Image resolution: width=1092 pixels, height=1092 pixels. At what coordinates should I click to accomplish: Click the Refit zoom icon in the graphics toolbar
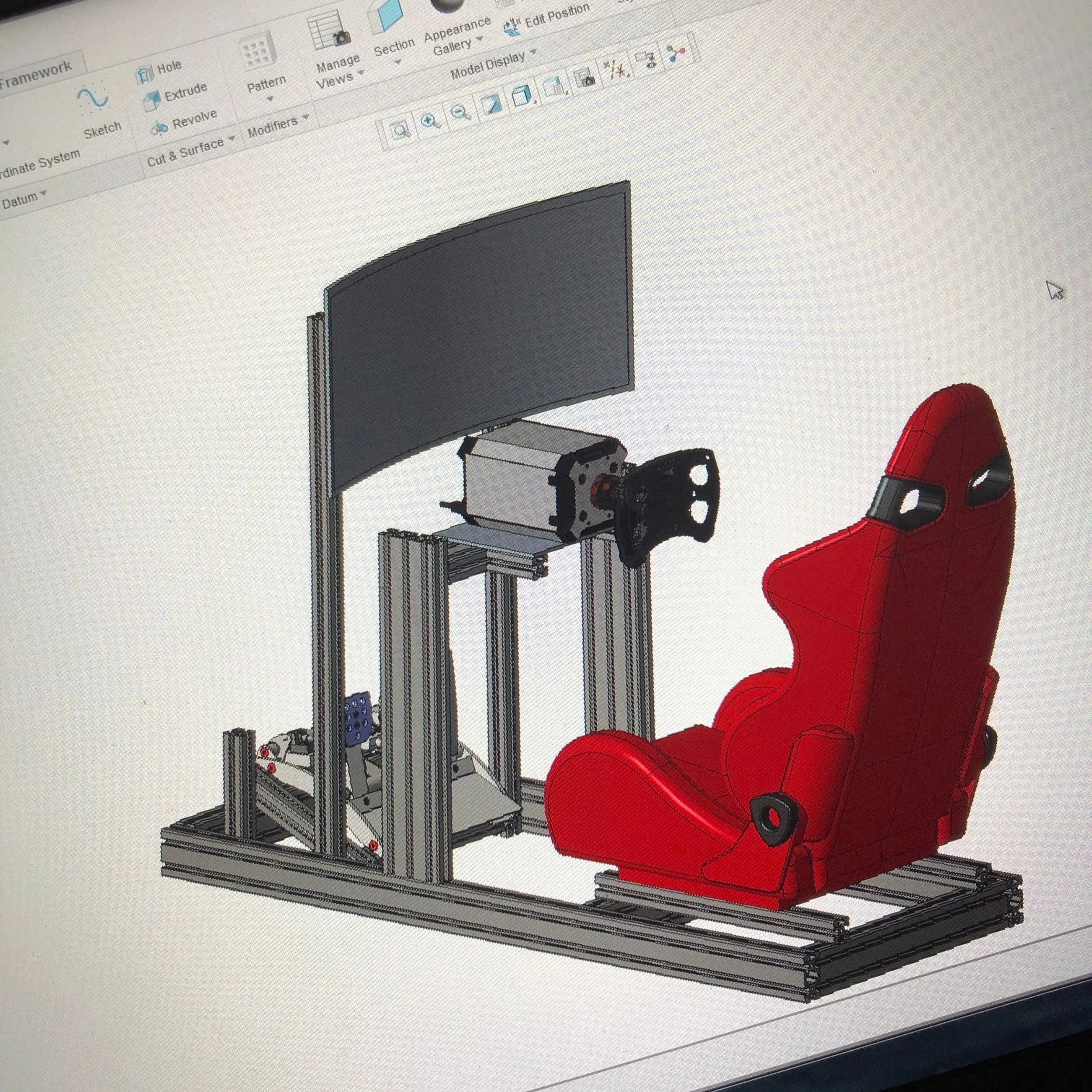click(x=400, y=131)
